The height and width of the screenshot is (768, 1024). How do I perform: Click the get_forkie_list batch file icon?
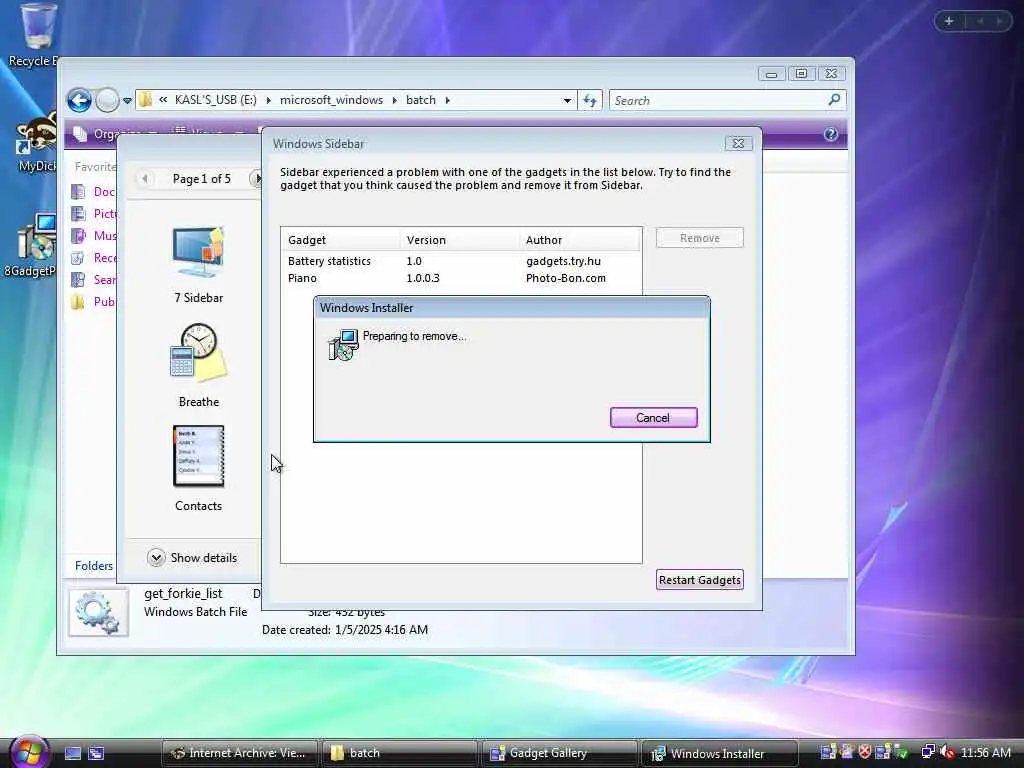(99, 613)
